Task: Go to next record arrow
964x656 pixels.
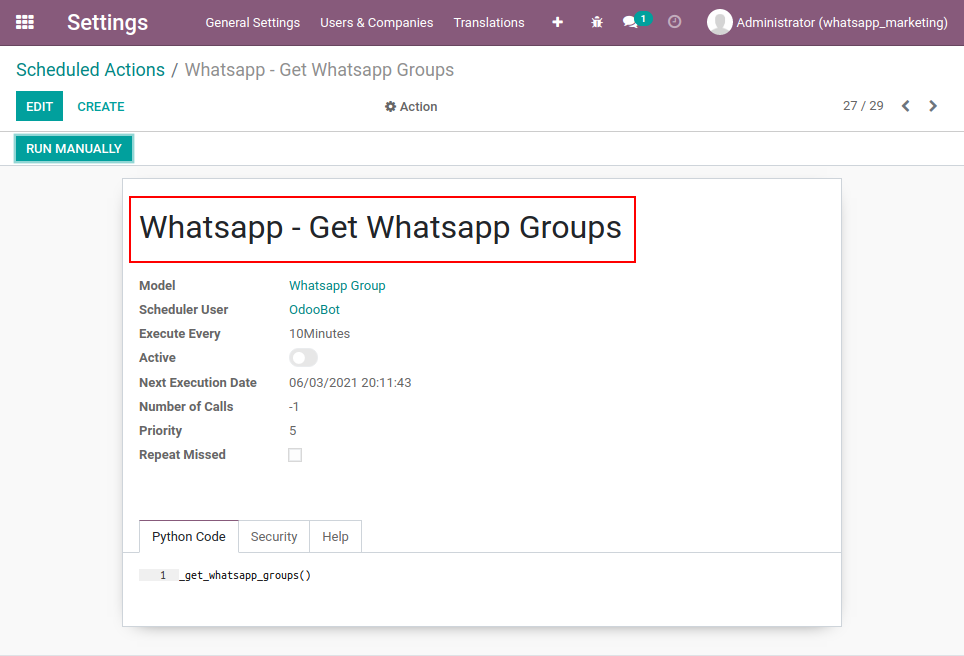Action: pyautogui.click(x=933, y=106)
